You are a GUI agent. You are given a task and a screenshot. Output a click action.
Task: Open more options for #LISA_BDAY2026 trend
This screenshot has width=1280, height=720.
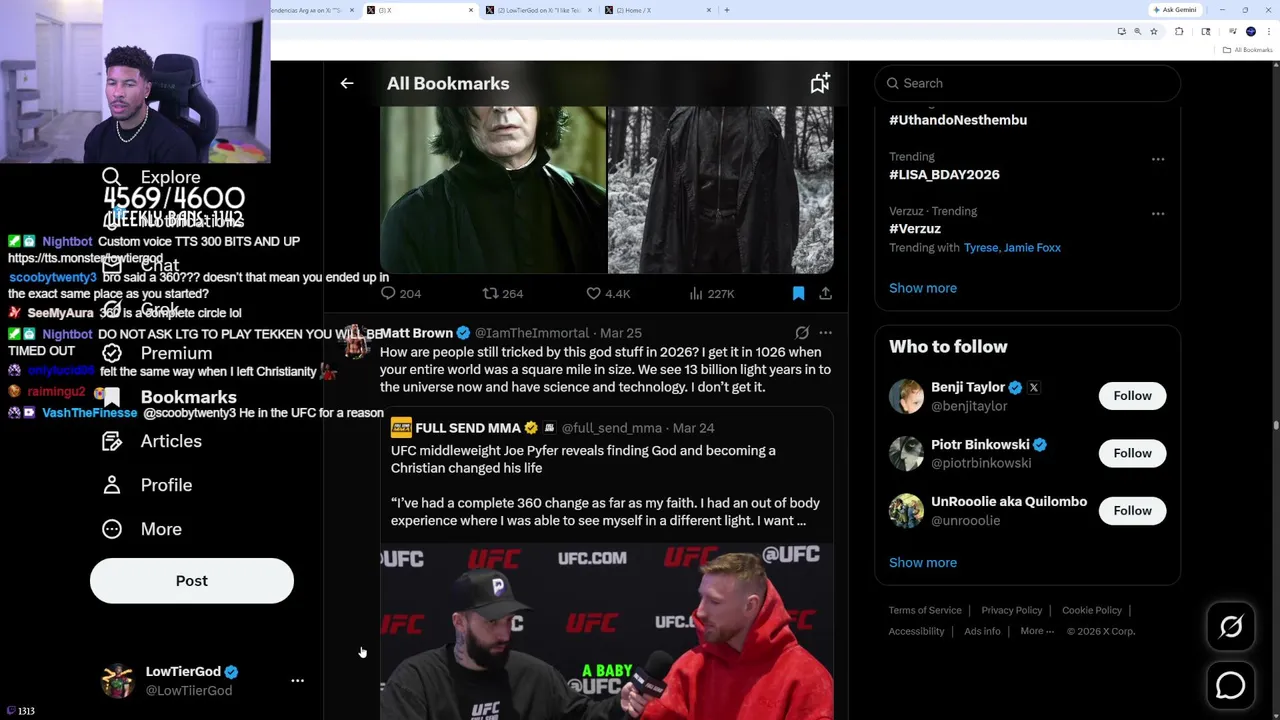click(1158, 159)
